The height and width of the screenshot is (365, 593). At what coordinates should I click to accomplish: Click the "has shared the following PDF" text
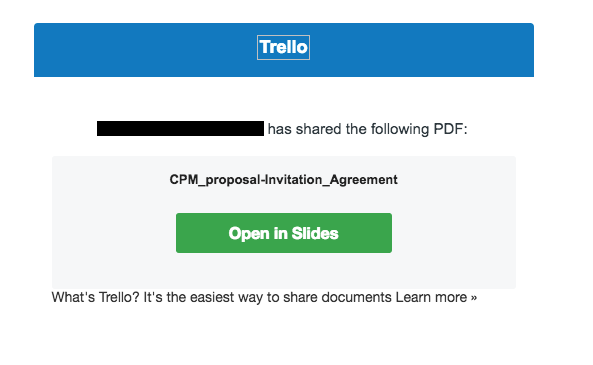(x=368, y=129)
